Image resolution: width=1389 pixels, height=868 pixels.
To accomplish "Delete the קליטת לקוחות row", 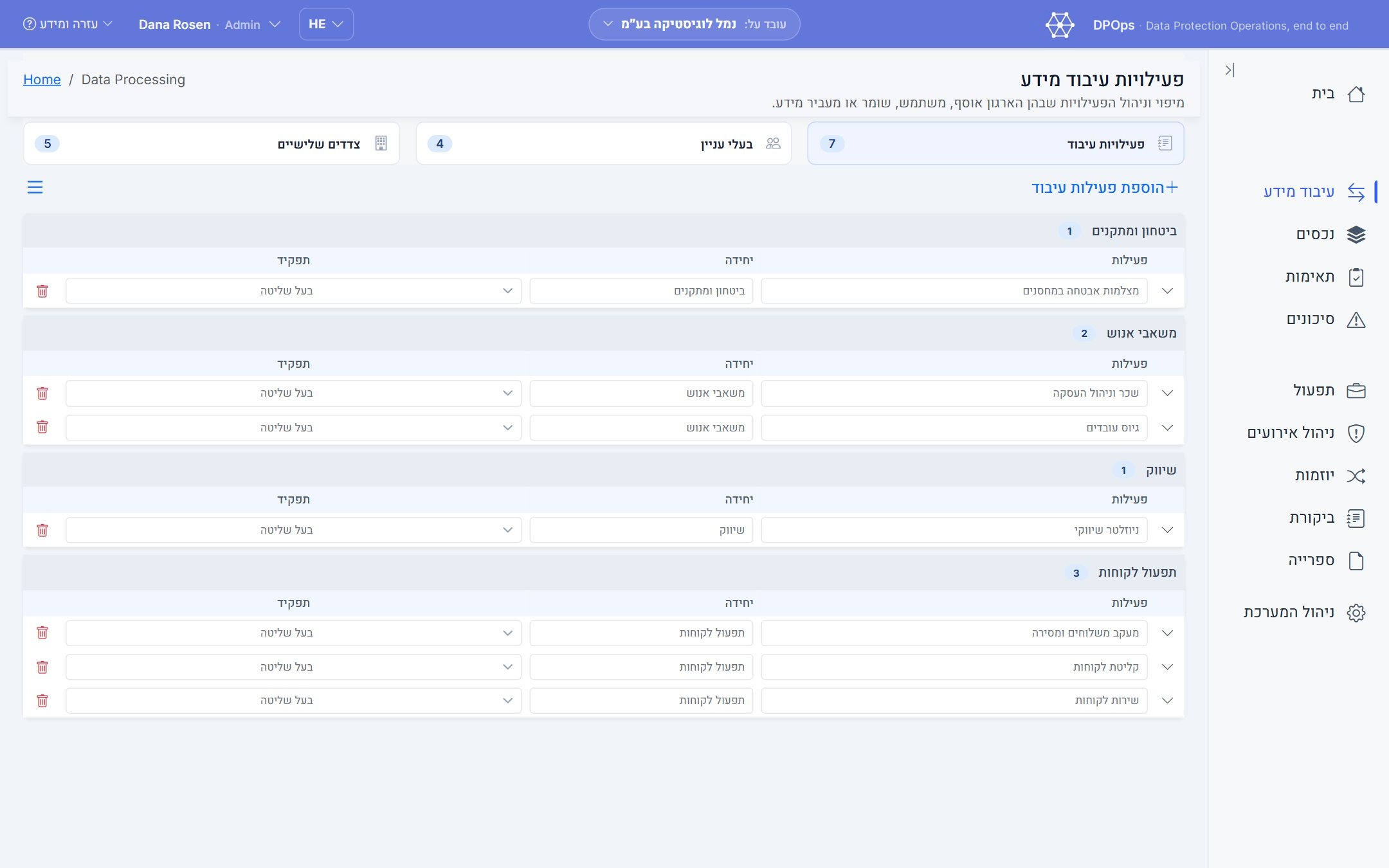I will (42, 667).
